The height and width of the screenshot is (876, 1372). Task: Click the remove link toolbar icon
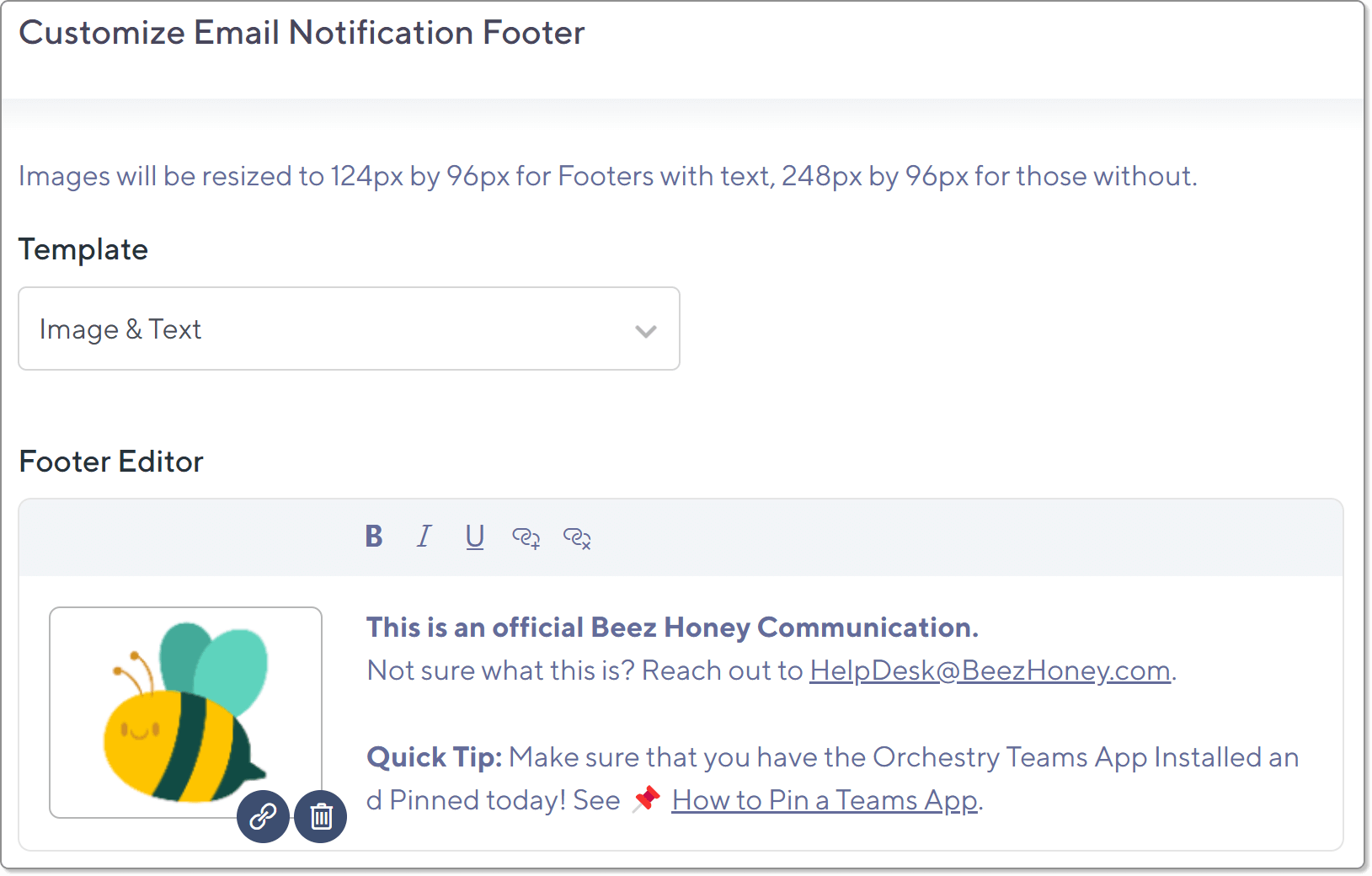(577, 537)
